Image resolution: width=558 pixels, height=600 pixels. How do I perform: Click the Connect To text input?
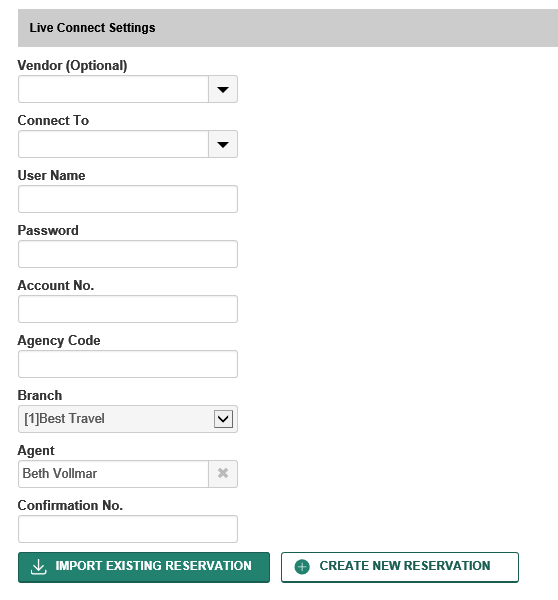(113, 144)
